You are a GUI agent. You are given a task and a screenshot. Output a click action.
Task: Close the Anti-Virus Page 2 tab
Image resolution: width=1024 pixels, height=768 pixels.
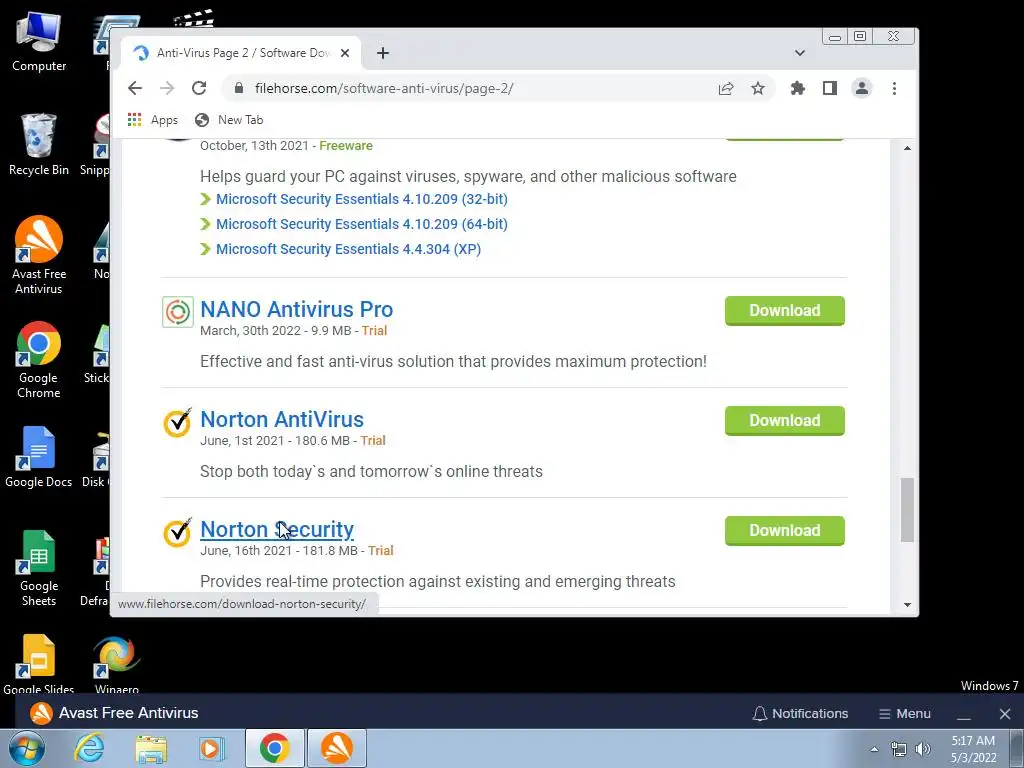(x=345, y=54)
